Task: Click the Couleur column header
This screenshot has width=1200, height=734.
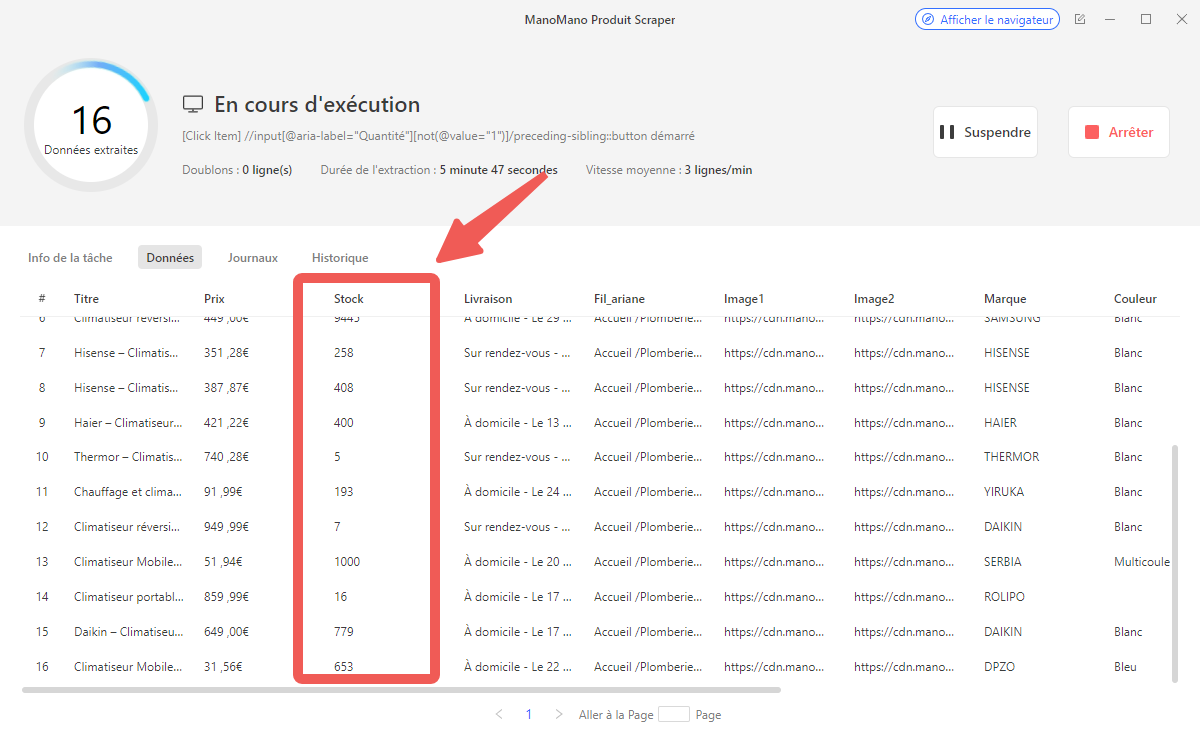Action: 1135,299
